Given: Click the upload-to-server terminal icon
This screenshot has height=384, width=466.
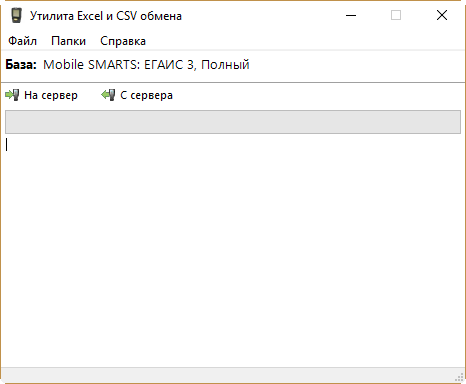Looking at the screenshot, I should pyautogui.click(x=12, y=95).
